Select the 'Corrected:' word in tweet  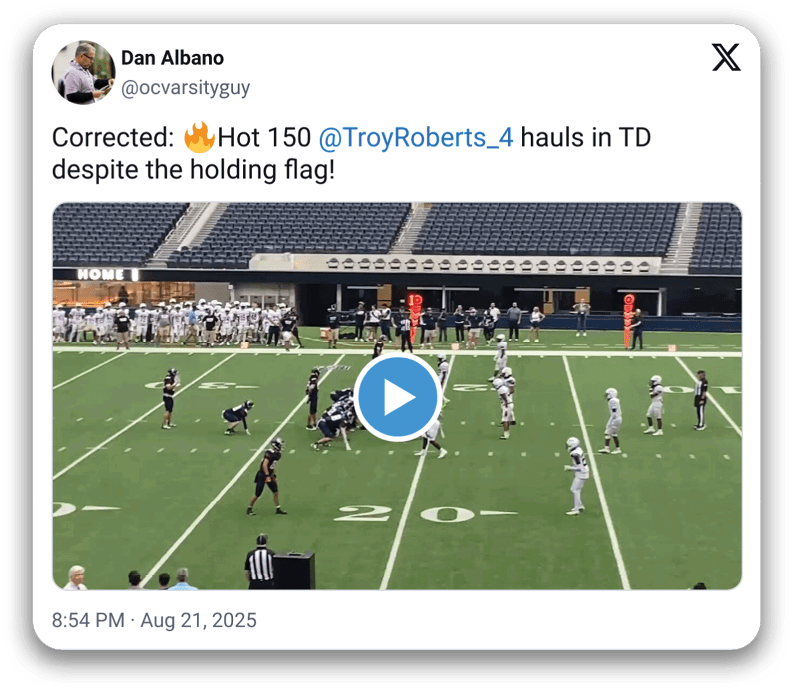click(113, 138)
